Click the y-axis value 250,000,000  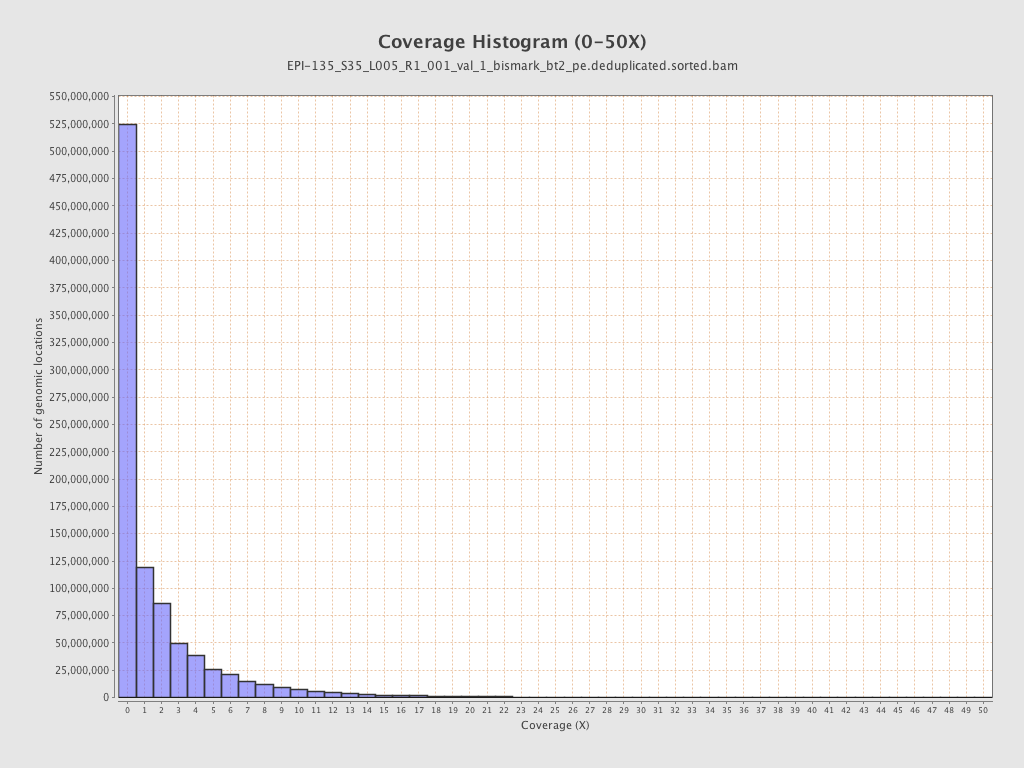[x=79, y=424]
